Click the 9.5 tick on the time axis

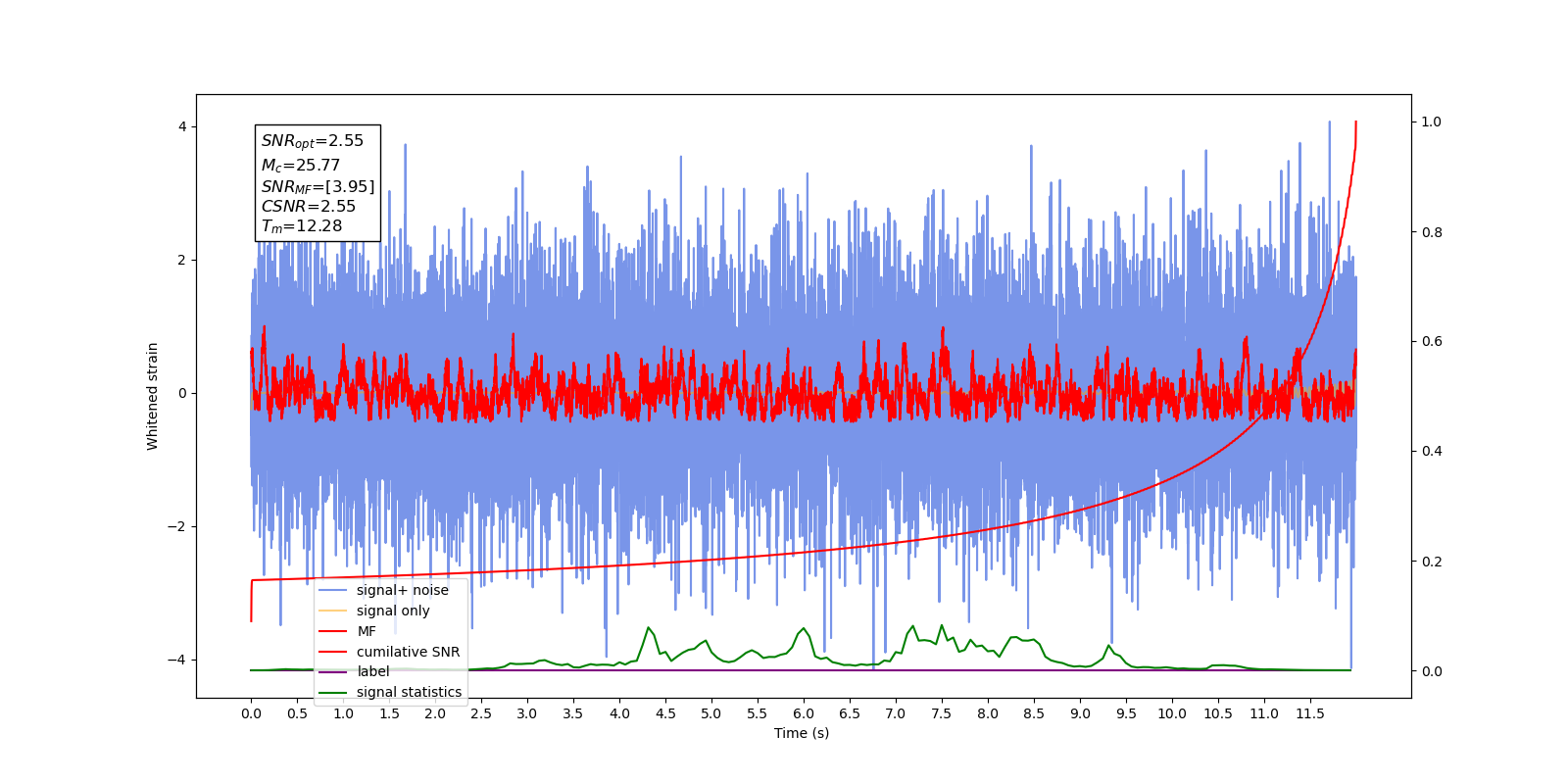tap(1126, 713)
